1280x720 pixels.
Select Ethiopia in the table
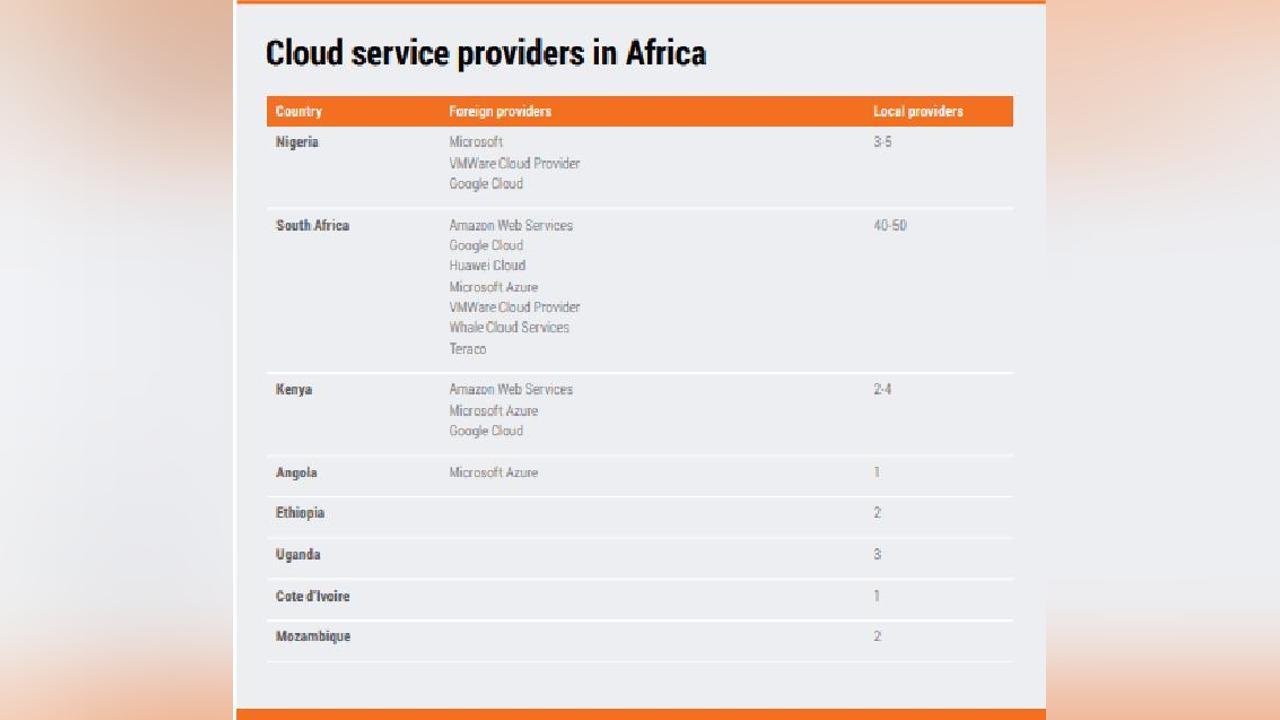[x=300, y=513]
